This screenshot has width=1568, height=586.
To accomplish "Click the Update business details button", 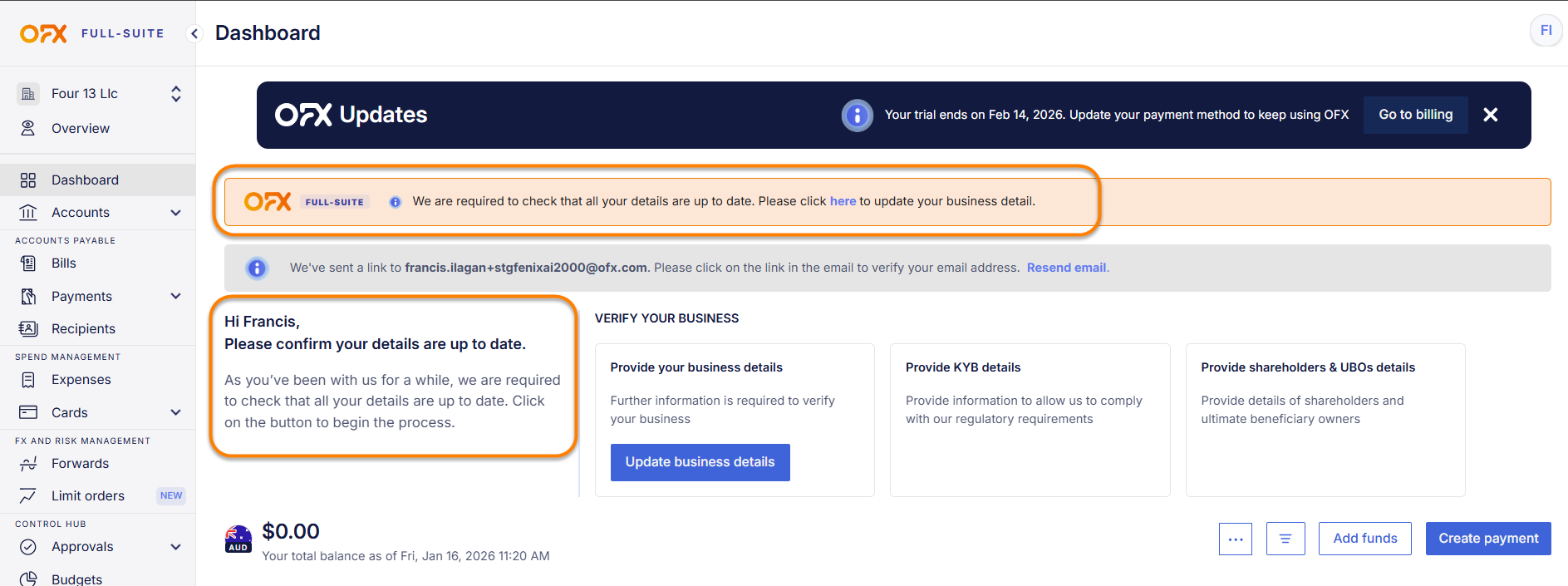I will 700,462.
